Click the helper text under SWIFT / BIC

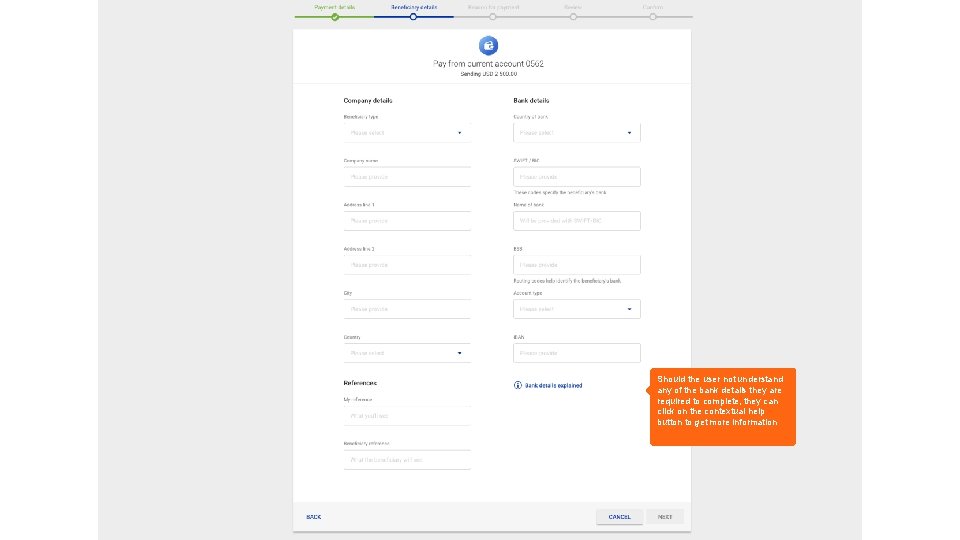[560, 193]
